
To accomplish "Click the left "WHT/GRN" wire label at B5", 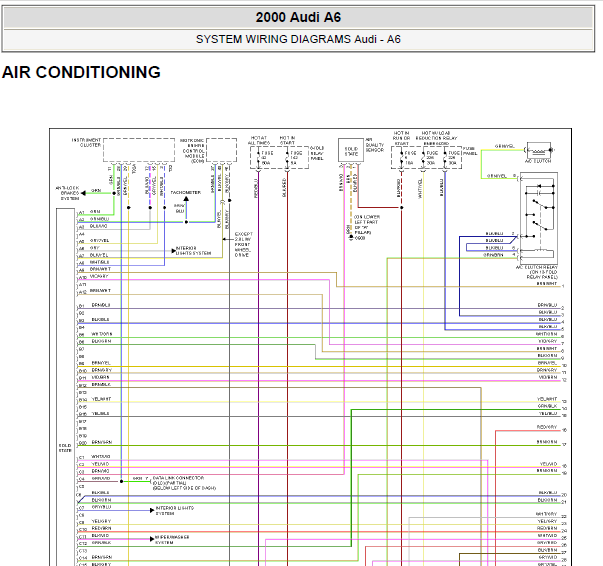I will (x=102, y=334).
